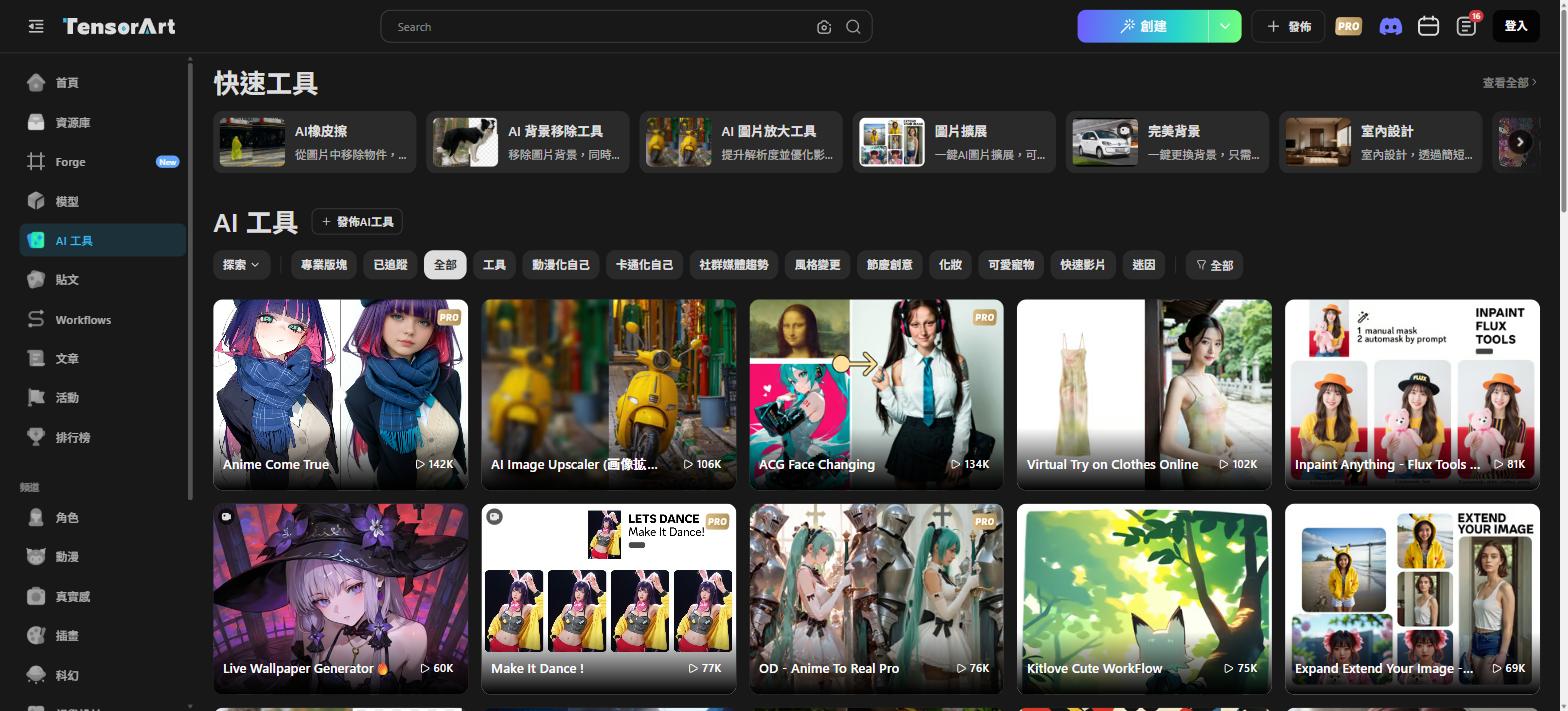Screen dimensions: 1568x711
Task: Select 真實感 realistic channel icon
Action: click(36, 596)
